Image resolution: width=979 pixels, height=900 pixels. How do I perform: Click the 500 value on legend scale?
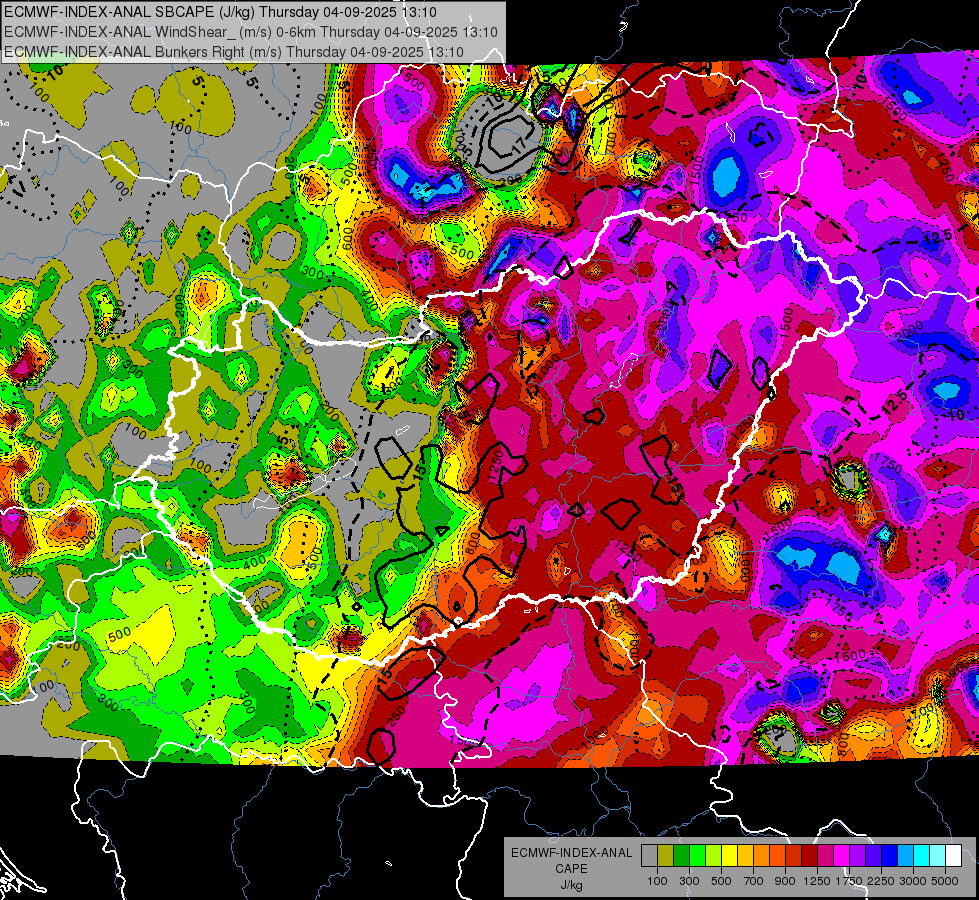[x=721, y=881]
